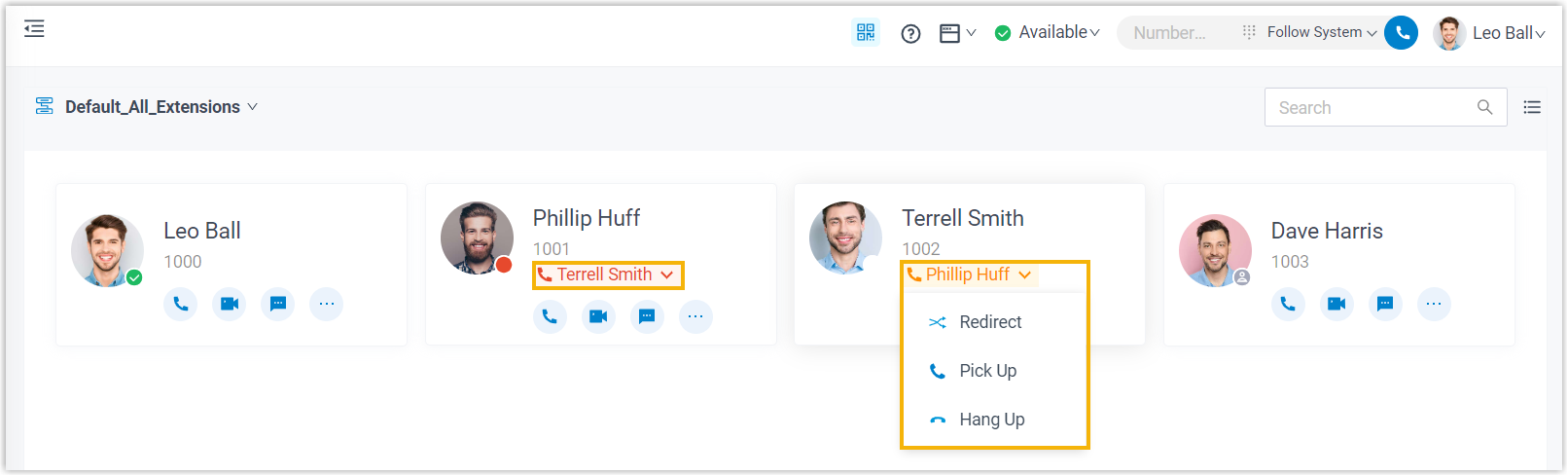Click the blue dial call button
Viewport: 1568px width, 476px height.
coord(1401,33)
